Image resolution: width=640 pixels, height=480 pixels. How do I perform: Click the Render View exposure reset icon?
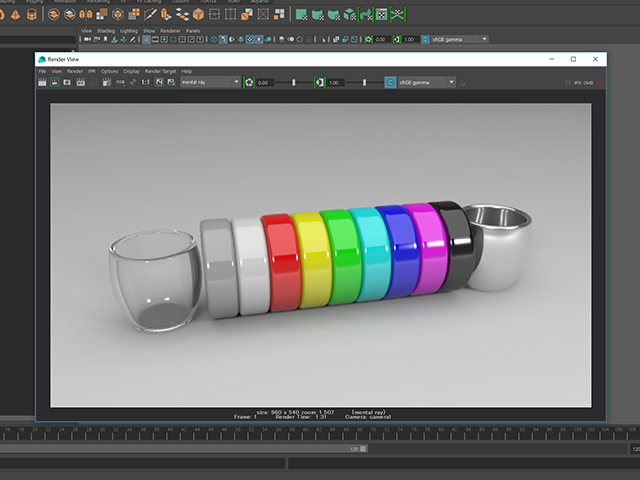click(249, 82)
